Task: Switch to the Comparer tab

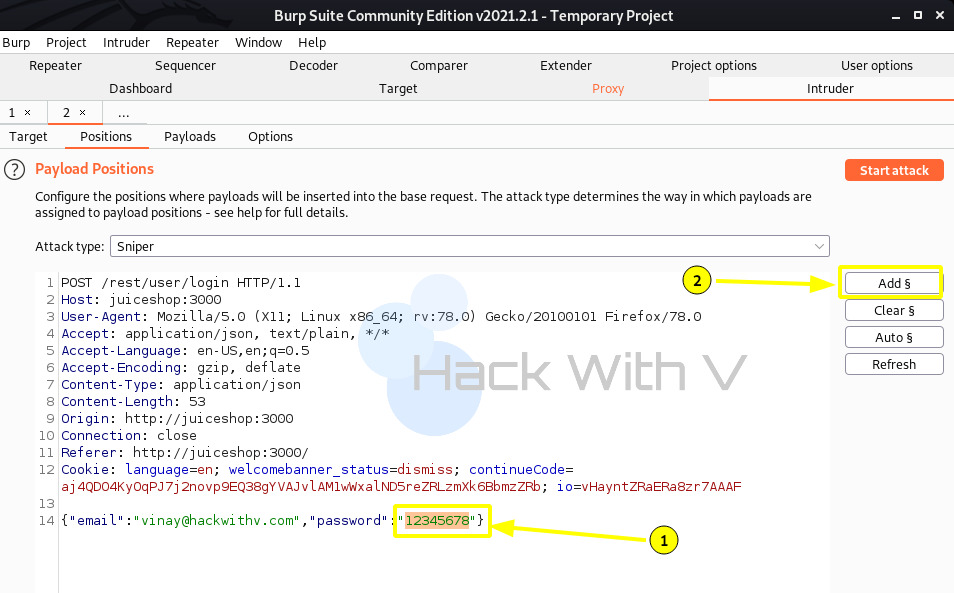Action: coord(439,66)
